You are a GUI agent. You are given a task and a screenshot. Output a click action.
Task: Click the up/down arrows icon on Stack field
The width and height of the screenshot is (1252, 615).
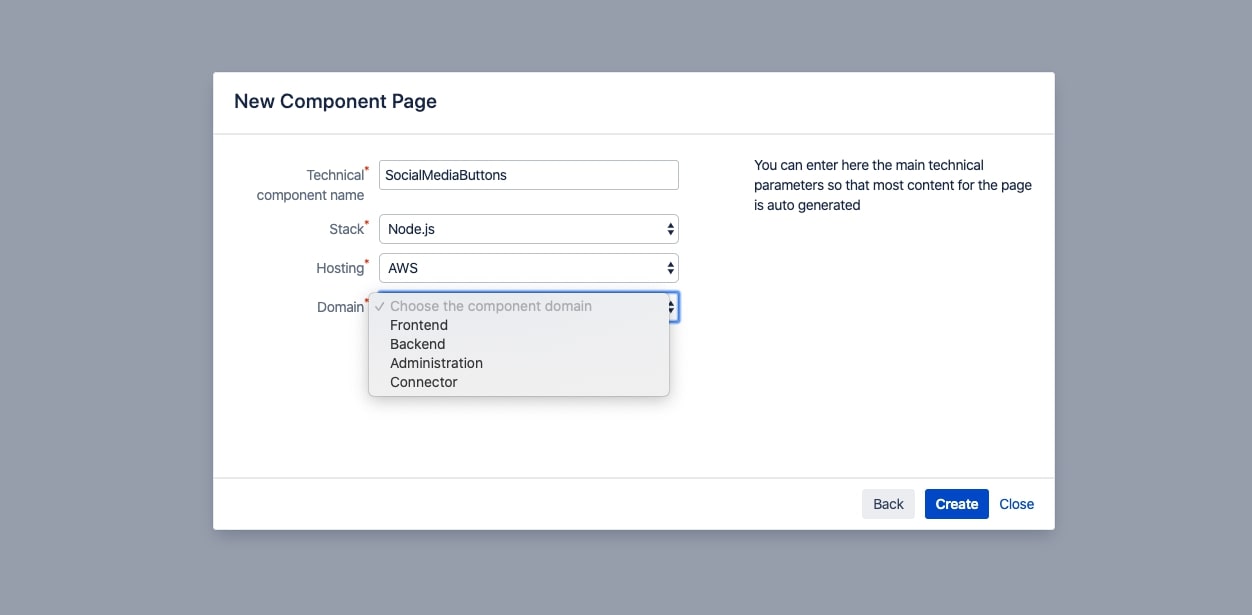(670, 229)
